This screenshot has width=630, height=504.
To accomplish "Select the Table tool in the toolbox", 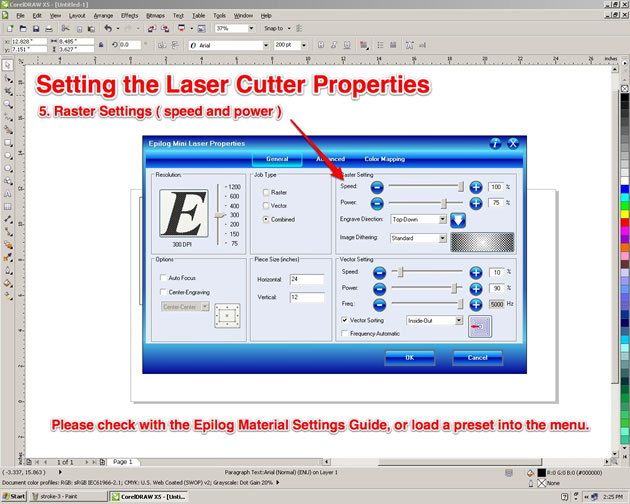I will 8,207.
